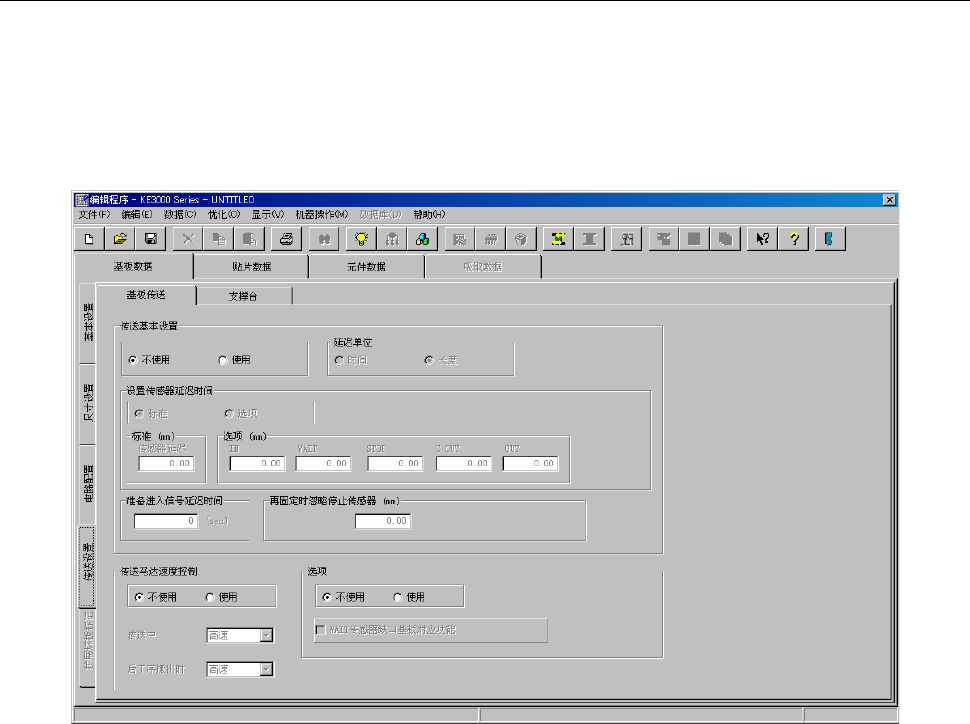Viewport: 970px width, 724px height.
Task: Click the OUT delay input field
Action: point(531,463)
